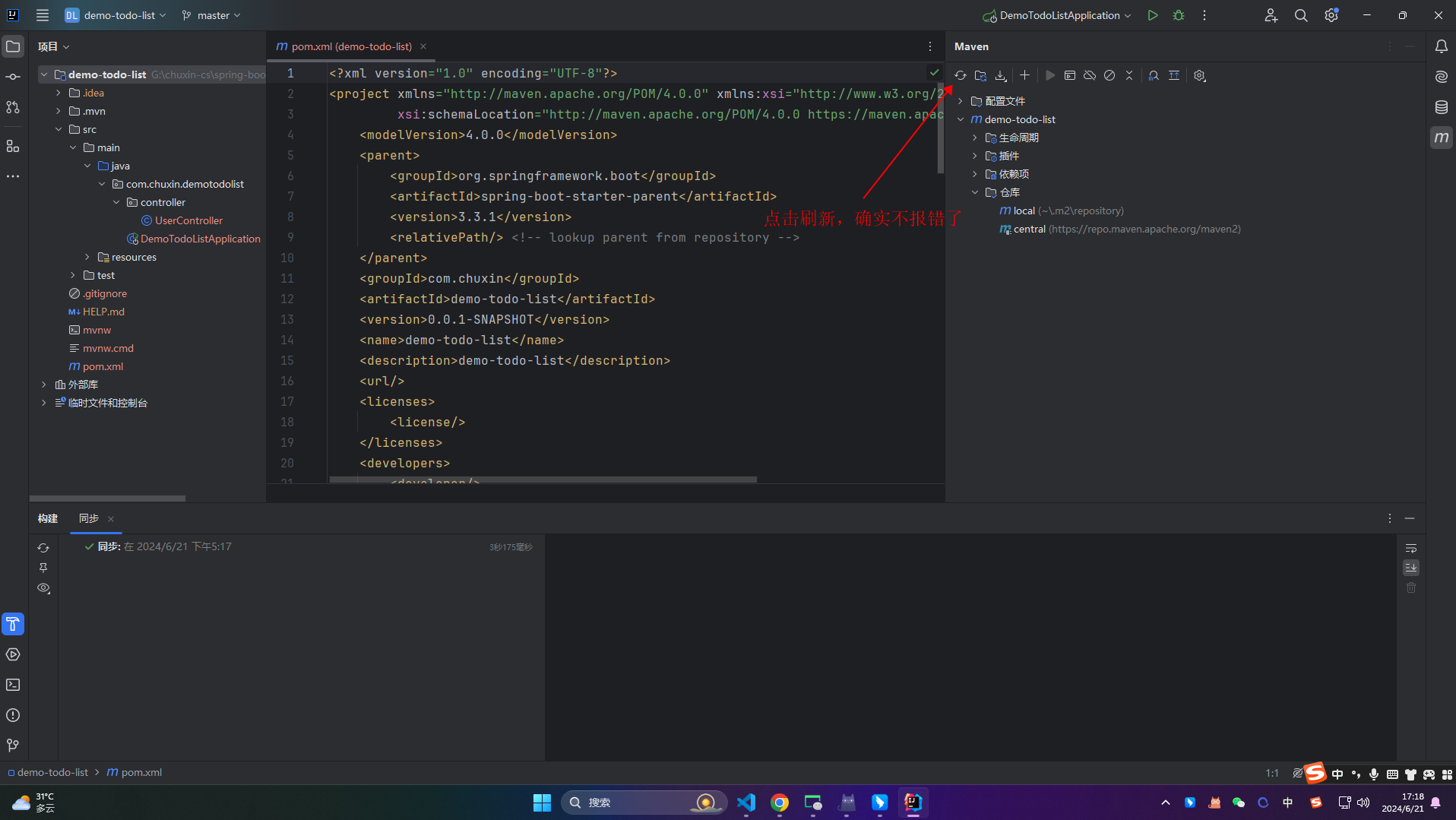Expand 生命周期 node in Maven panel
The height and width of the screenshot is (820, 1456).
(975, 138)
